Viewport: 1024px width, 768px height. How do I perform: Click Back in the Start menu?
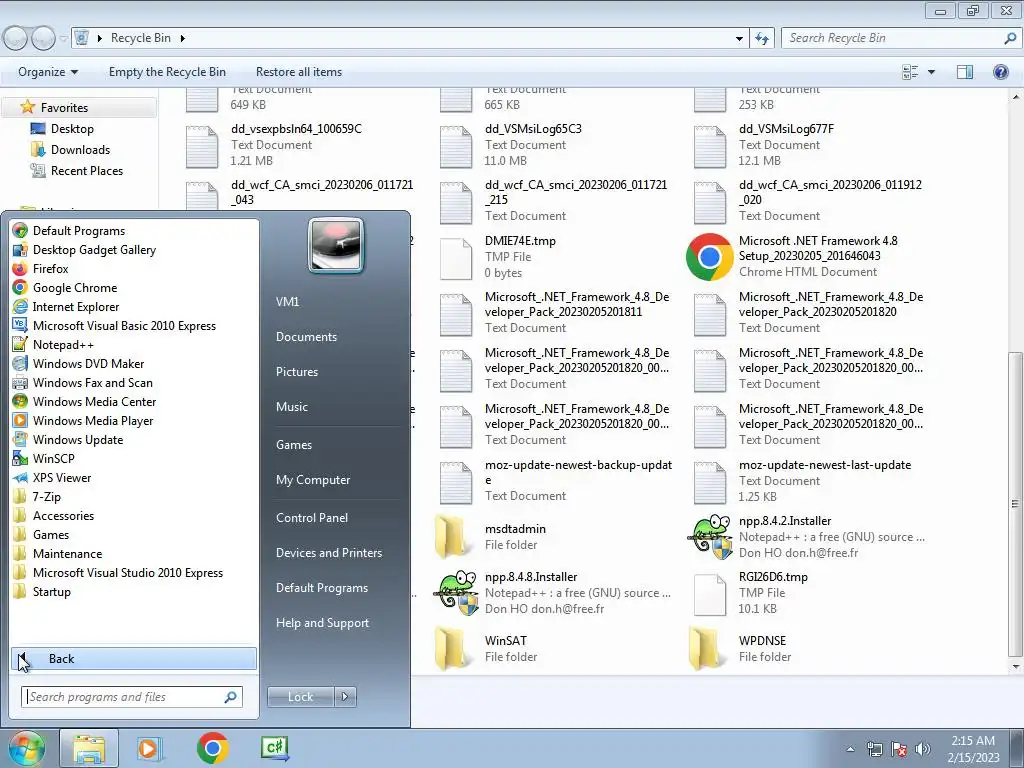[x=134, y=659]
